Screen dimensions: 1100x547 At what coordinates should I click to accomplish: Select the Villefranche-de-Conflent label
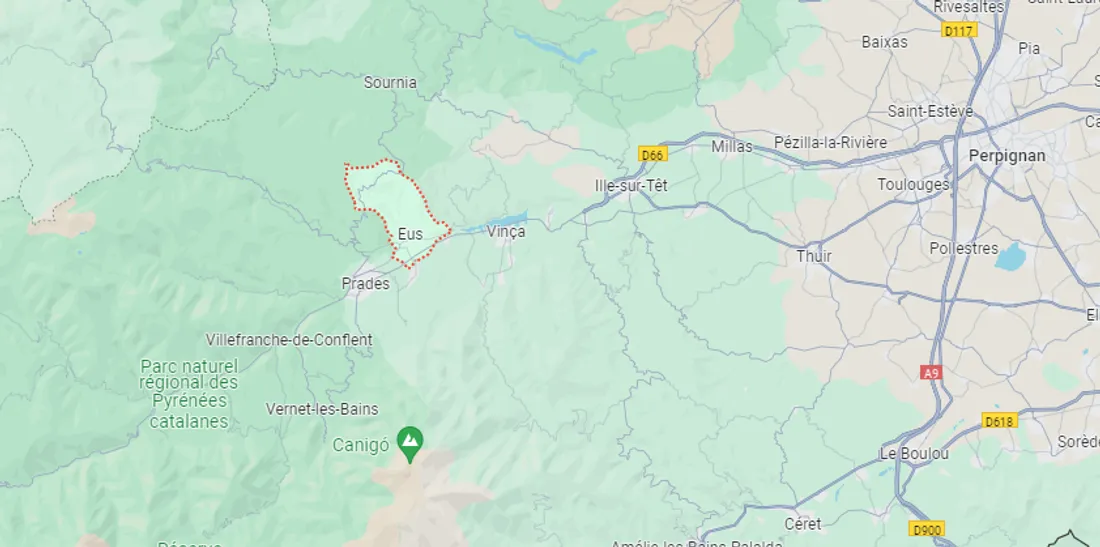[x=289, y=340]
